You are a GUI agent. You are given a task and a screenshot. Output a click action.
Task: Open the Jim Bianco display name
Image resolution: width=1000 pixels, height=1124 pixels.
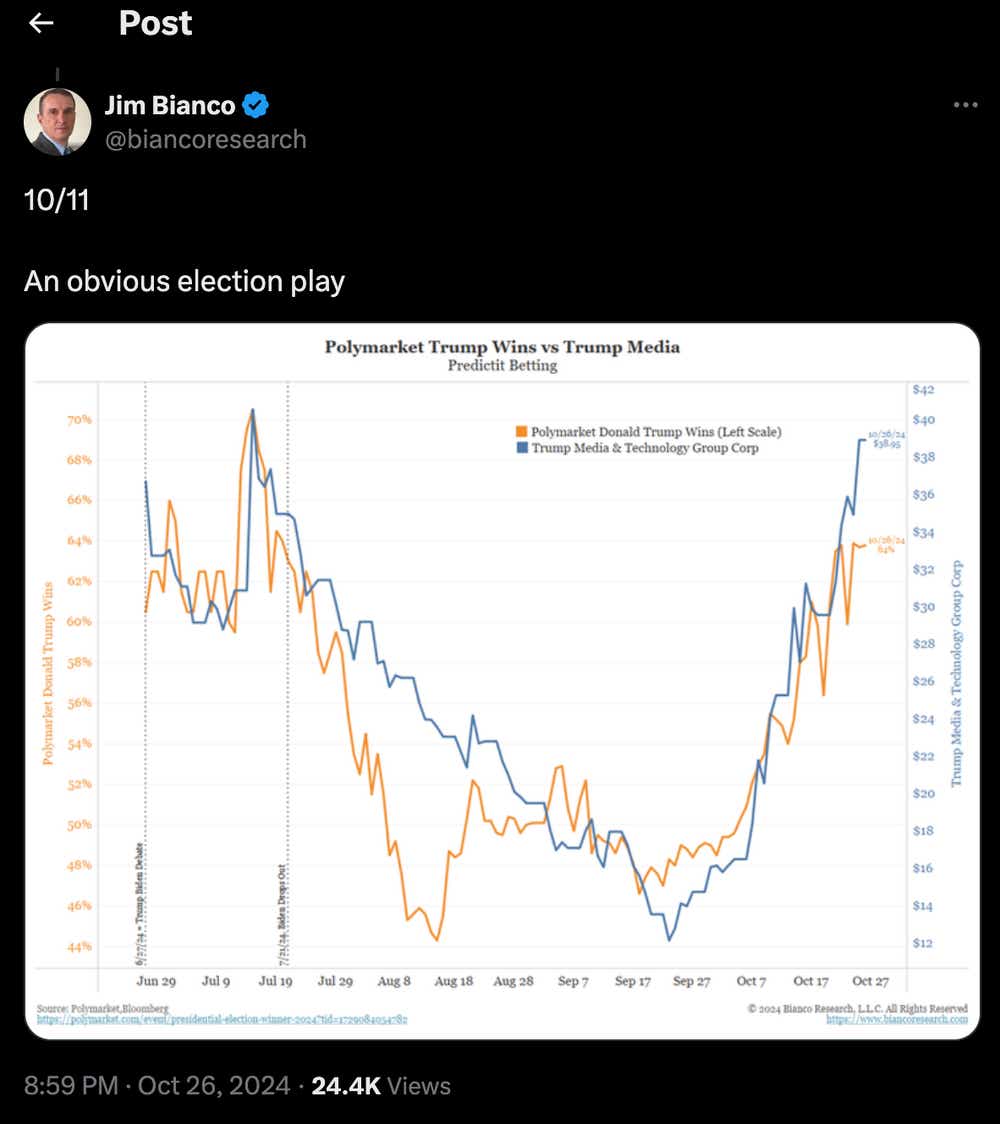pos(170,105)
